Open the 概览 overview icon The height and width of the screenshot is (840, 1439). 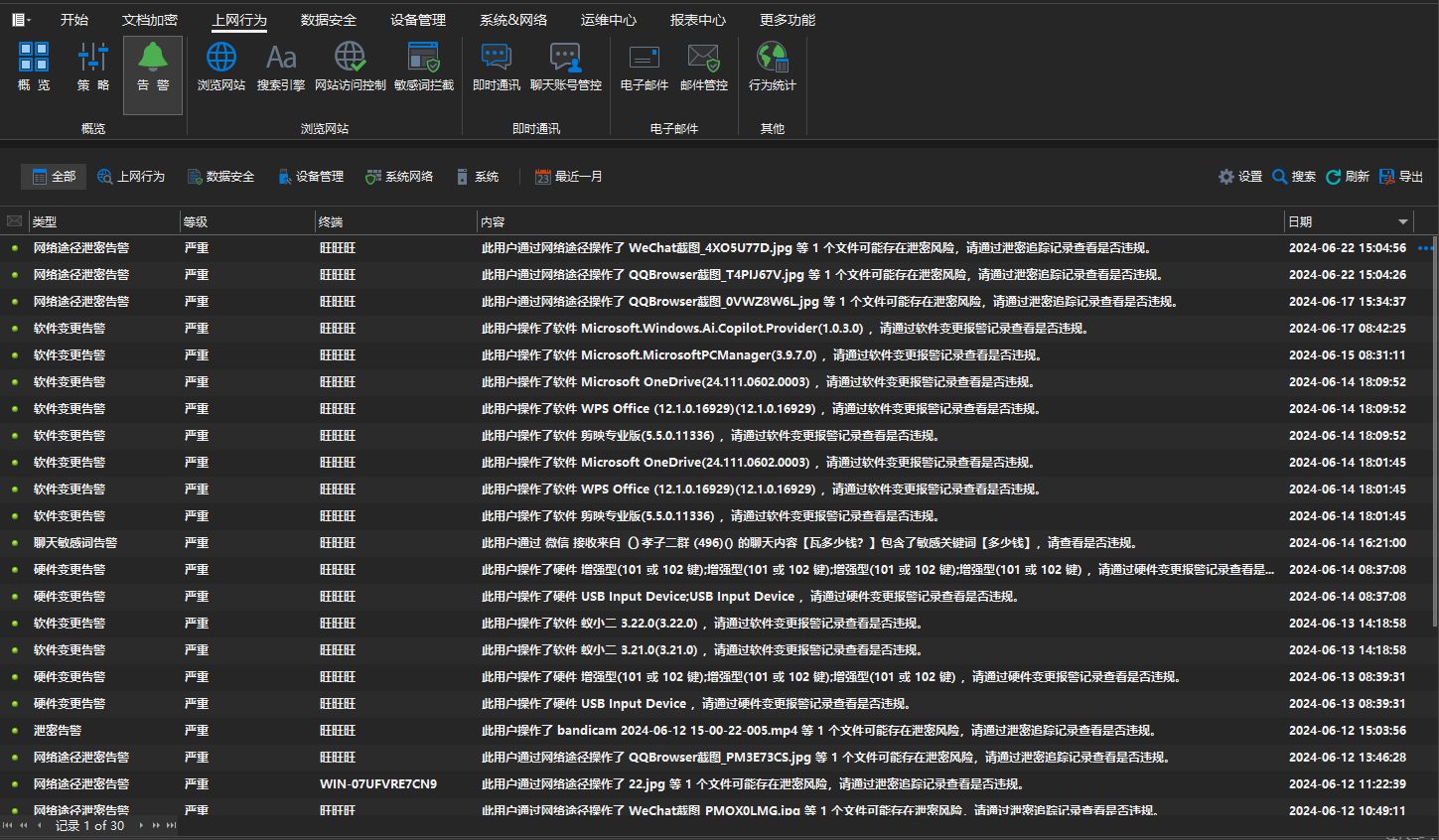(34, 68)
